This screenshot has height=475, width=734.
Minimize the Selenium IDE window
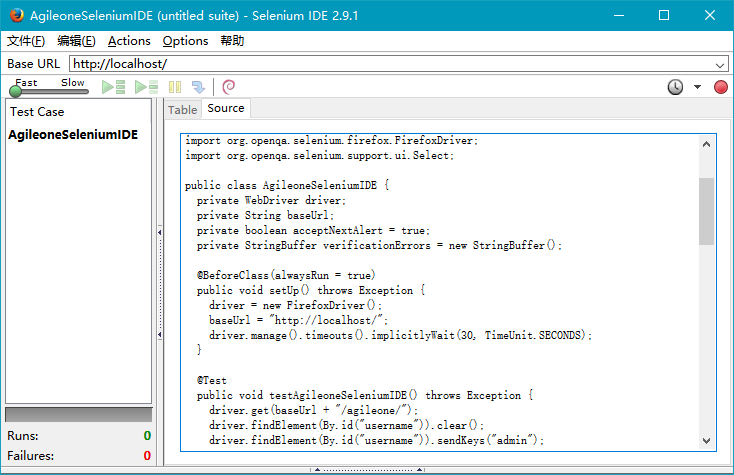pos(619,15)
